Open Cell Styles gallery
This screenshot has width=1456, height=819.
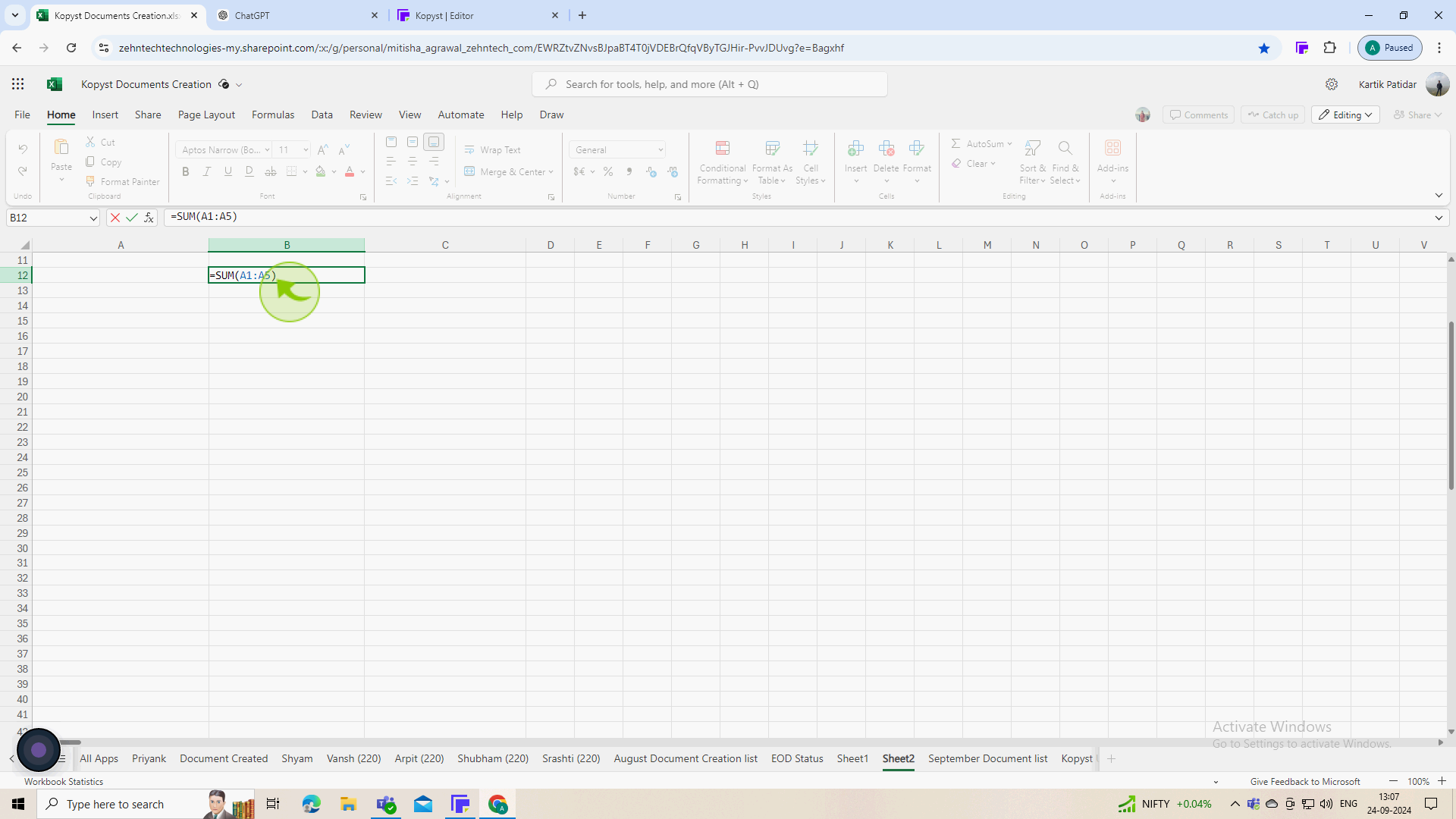(x=811, y=162)
